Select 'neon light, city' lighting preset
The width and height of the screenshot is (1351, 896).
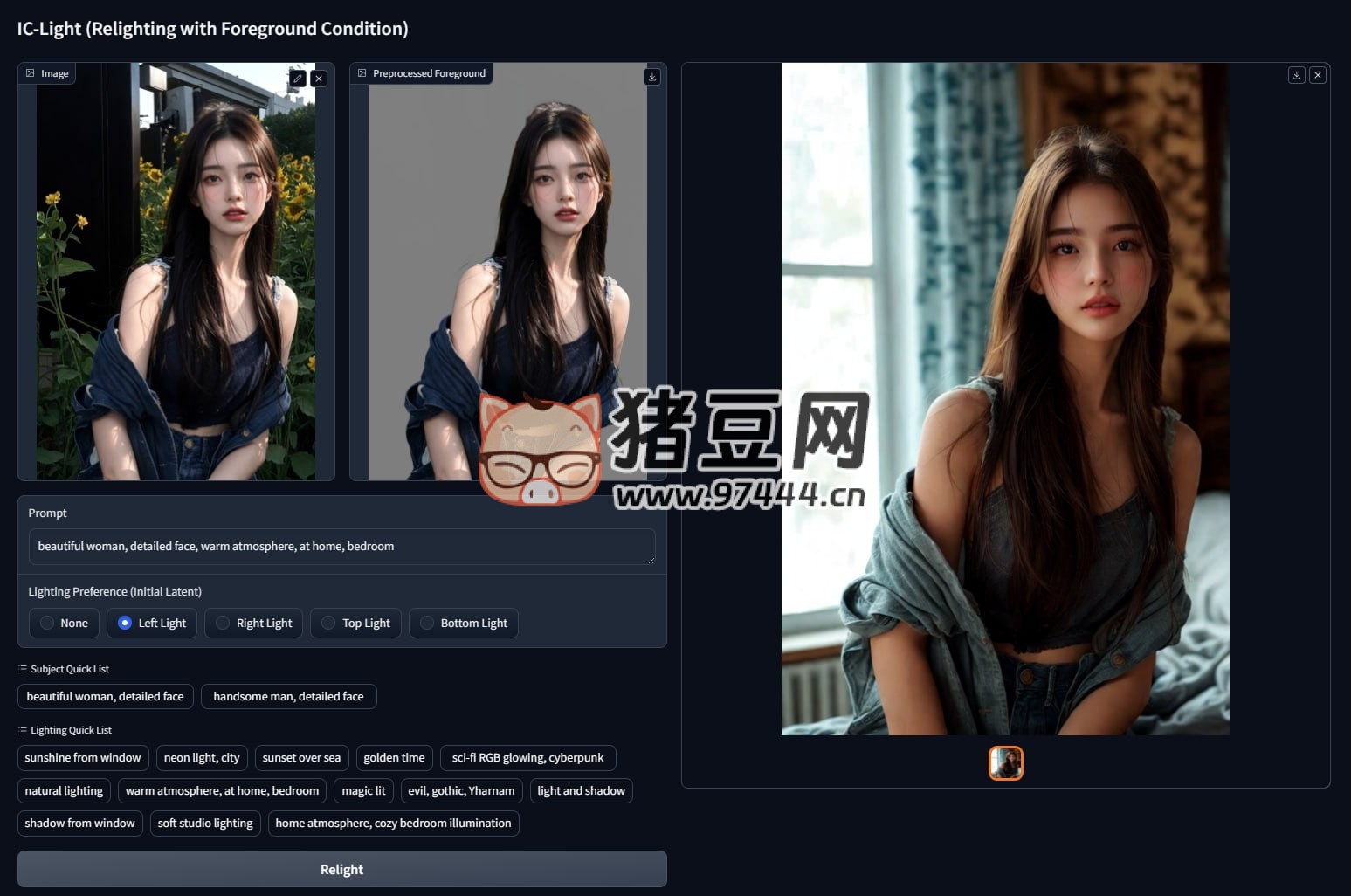tap(202, 757)
